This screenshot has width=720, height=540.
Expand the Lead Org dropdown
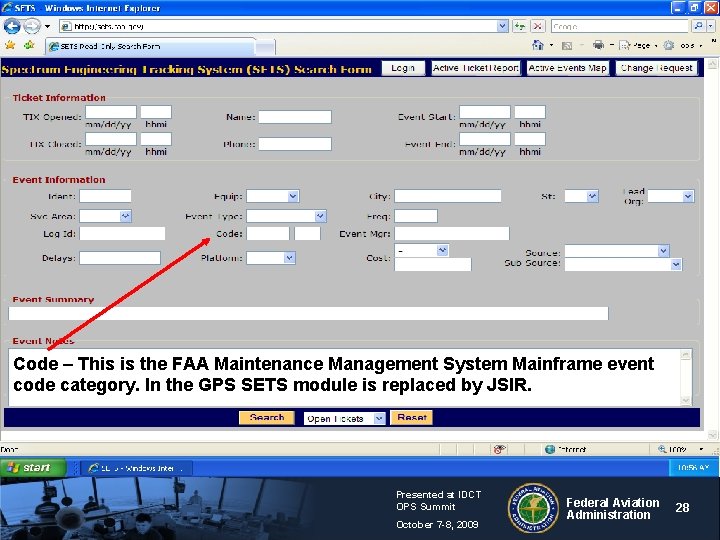click(687, 196)
